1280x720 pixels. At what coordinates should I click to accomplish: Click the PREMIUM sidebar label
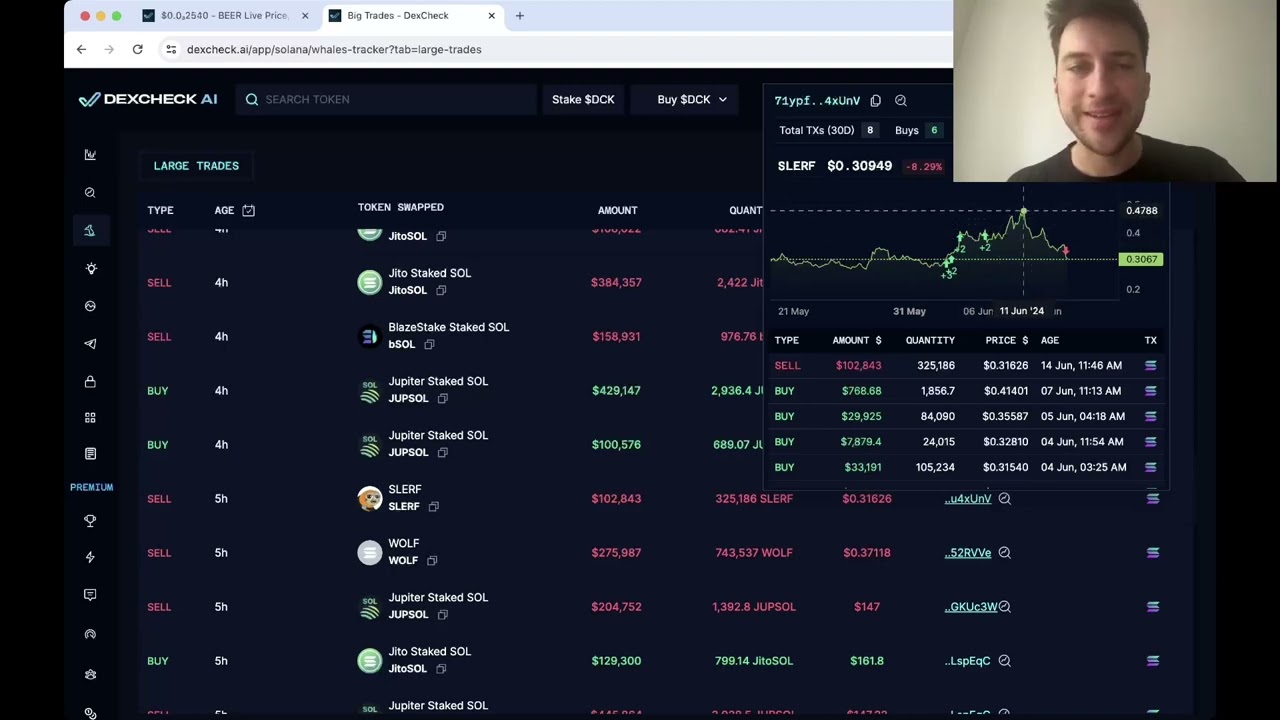point(91,487)
